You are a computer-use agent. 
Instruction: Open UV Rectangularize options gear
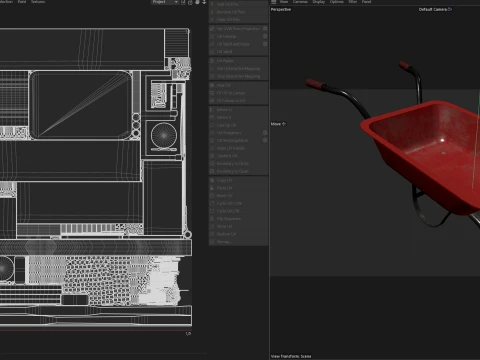[265, 140]
